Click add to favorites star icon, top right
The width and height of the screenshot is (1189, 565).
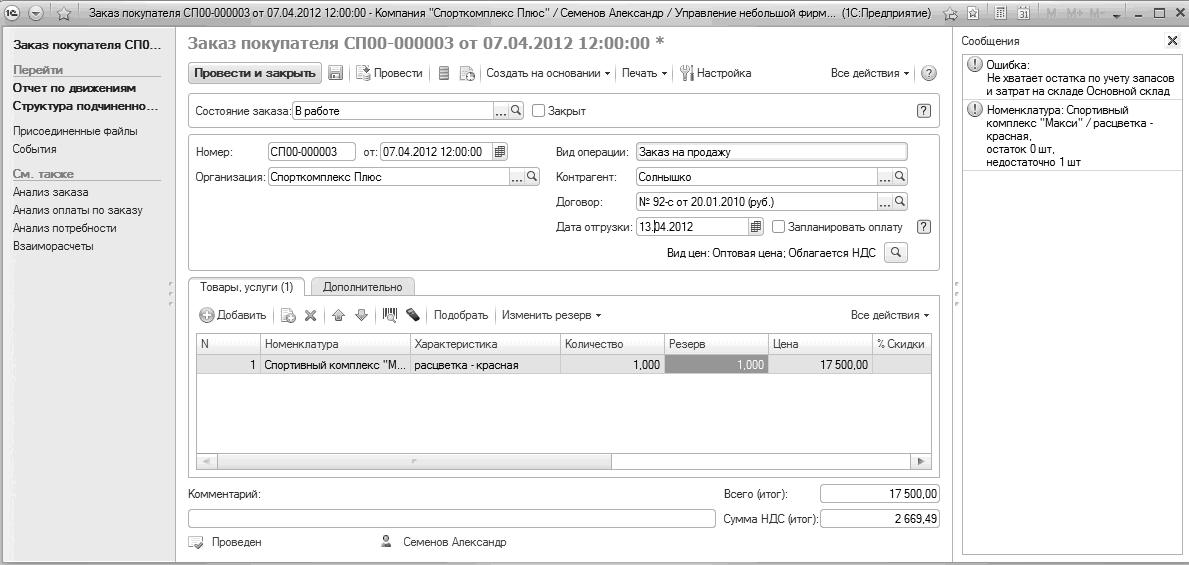tap(951, 13)
